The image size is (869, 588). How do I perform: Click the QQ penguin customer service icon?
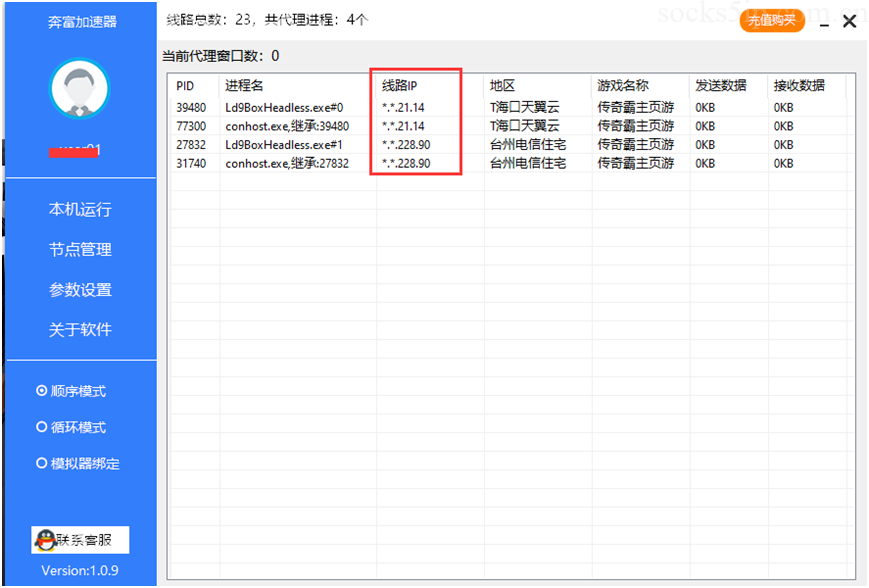click(44, 541)
